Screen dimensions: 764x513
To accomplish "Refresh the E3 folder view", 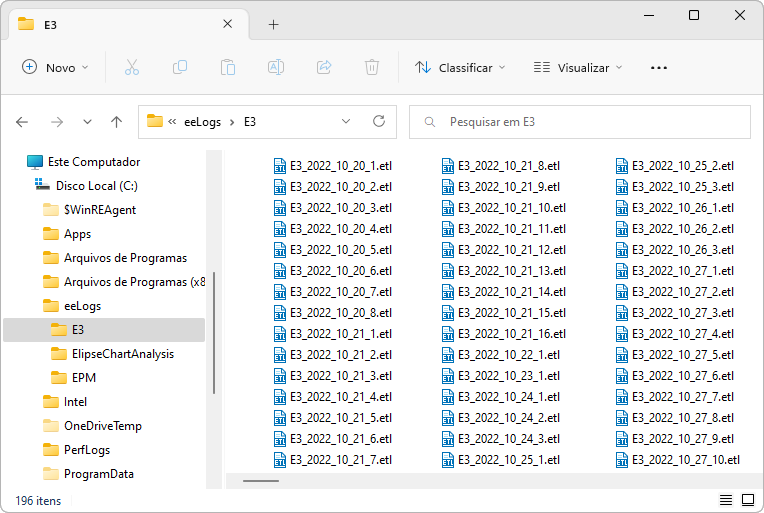I will click(x=379, y=121).
